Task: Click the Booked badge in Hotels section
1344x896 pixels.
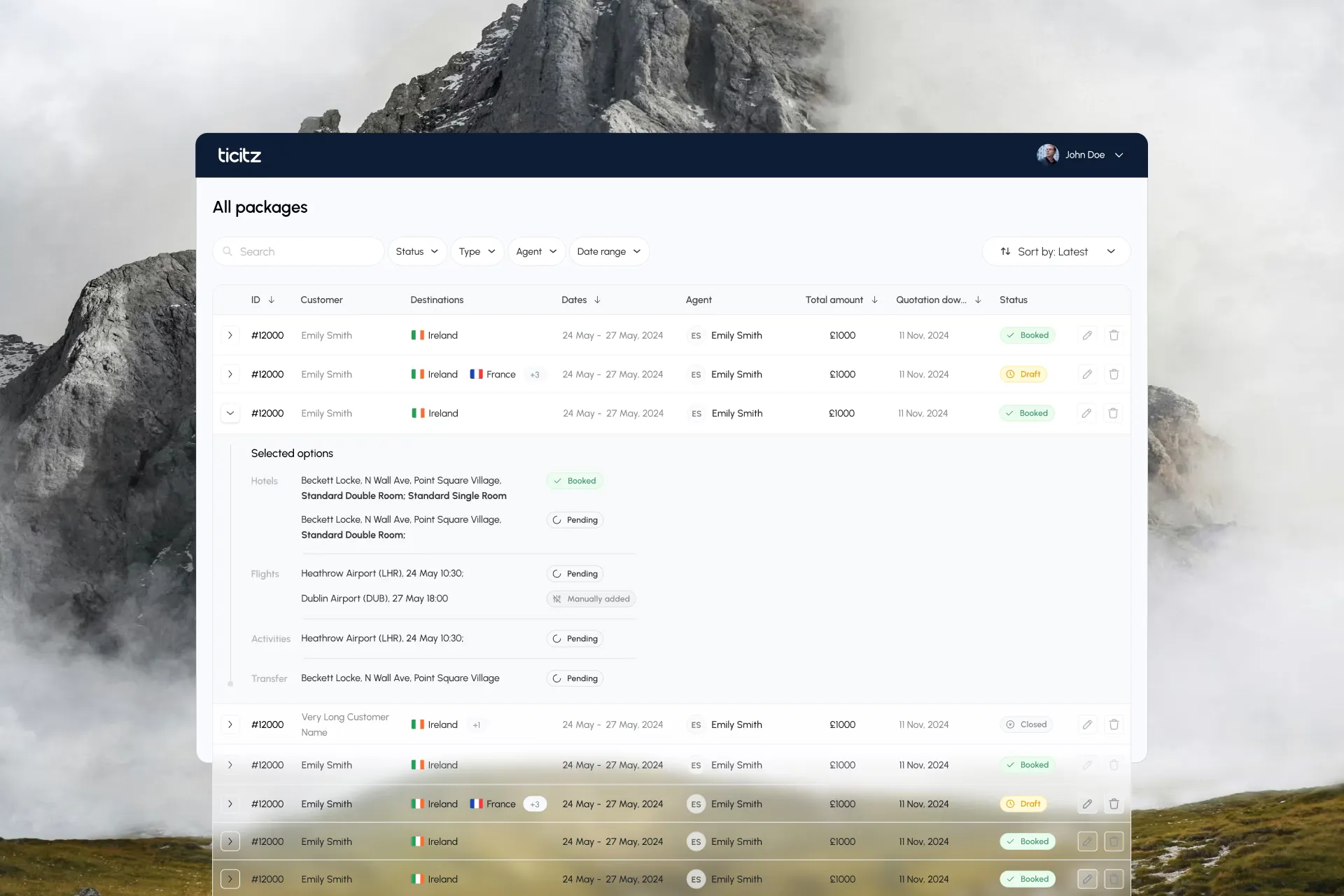Action: tap(575, 481)
